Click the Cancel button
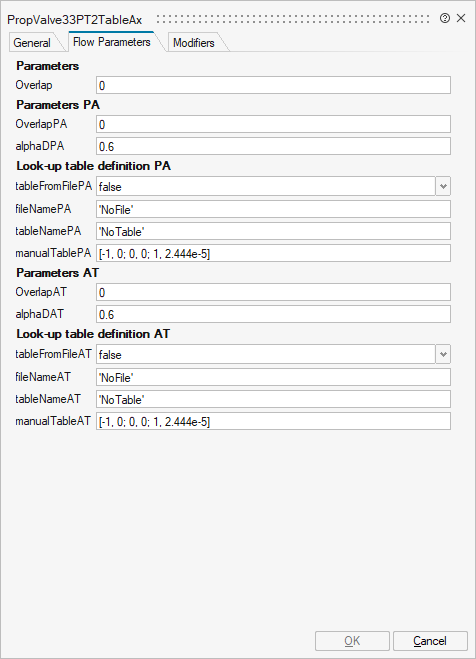Image resolution: width=476 pixels, height=659 pixels. pos(430,641)
